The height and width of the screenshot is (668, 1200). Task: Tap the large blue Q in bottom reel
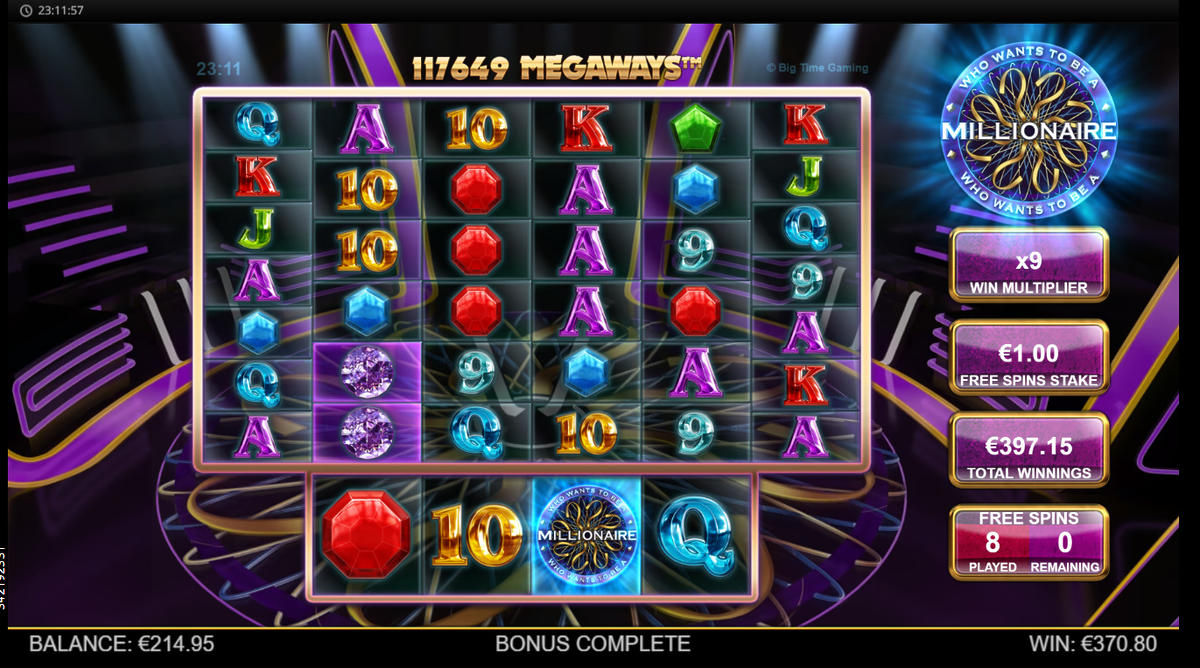(696, 536)
